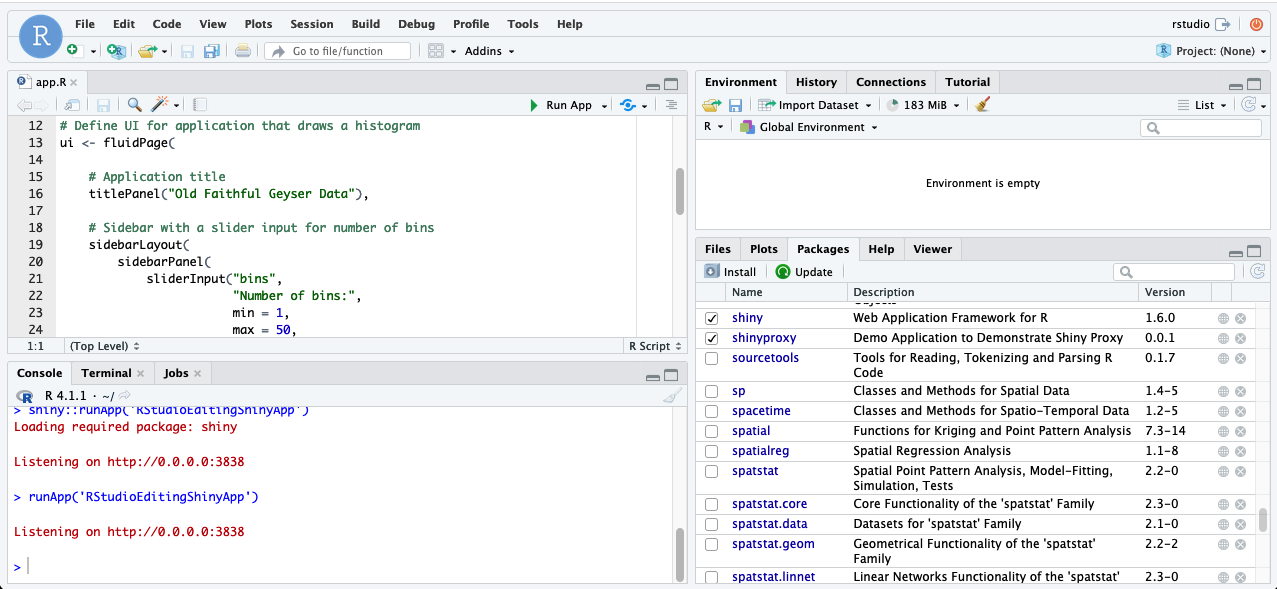Open the R language dropdown in Environment pane
1277x589 pixels.
pyautogui.click(x=714, y=127)
